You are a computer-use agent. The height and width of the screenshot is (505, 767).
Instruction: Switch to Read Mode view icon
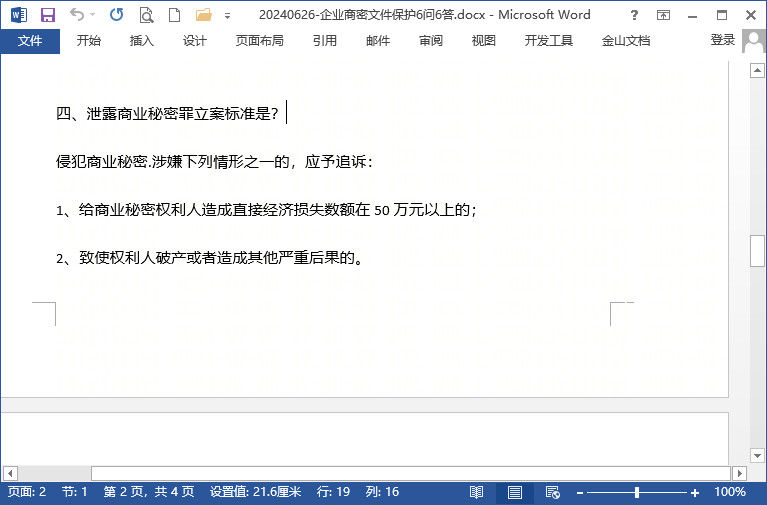[476, 492]
